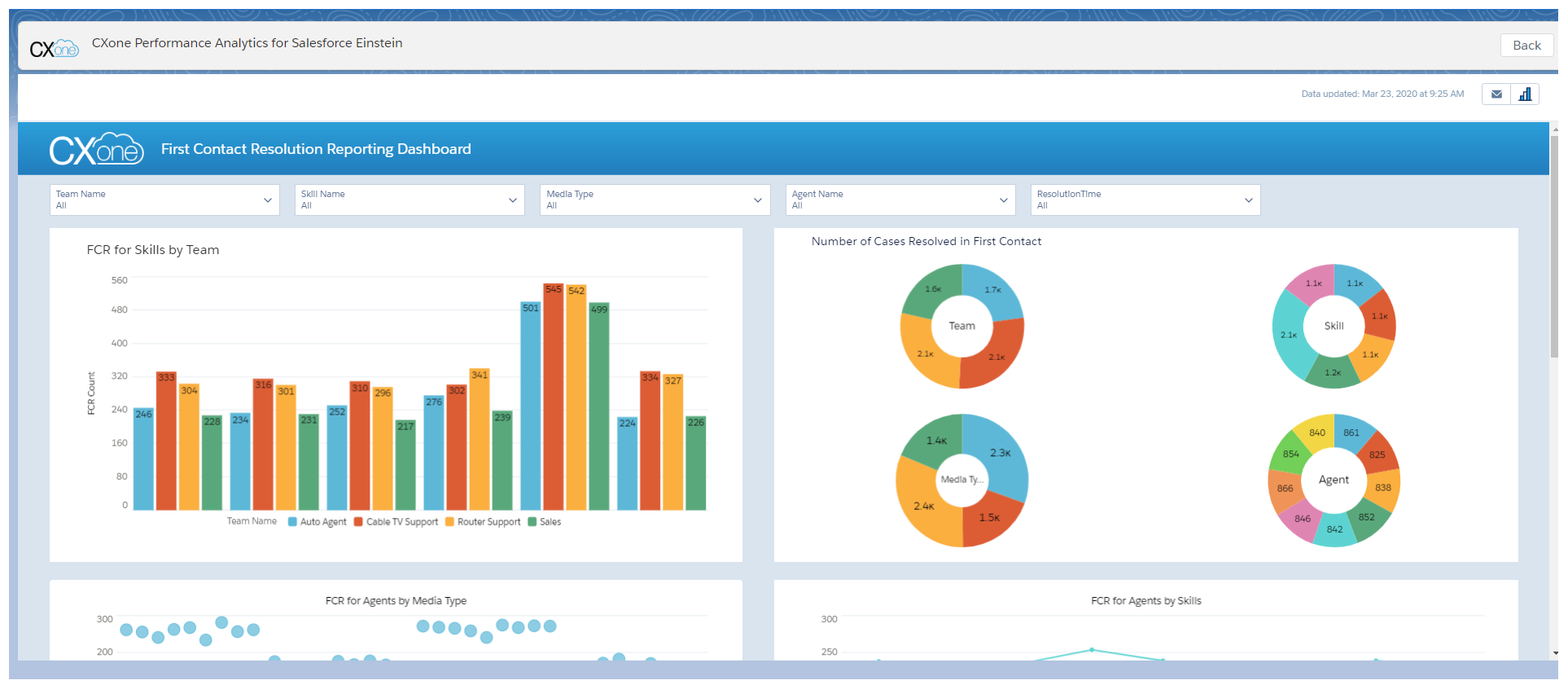Select the 840 slice in Agent donut
This screenshot has width=1568, height=689.
click(x=1317, y=432)
